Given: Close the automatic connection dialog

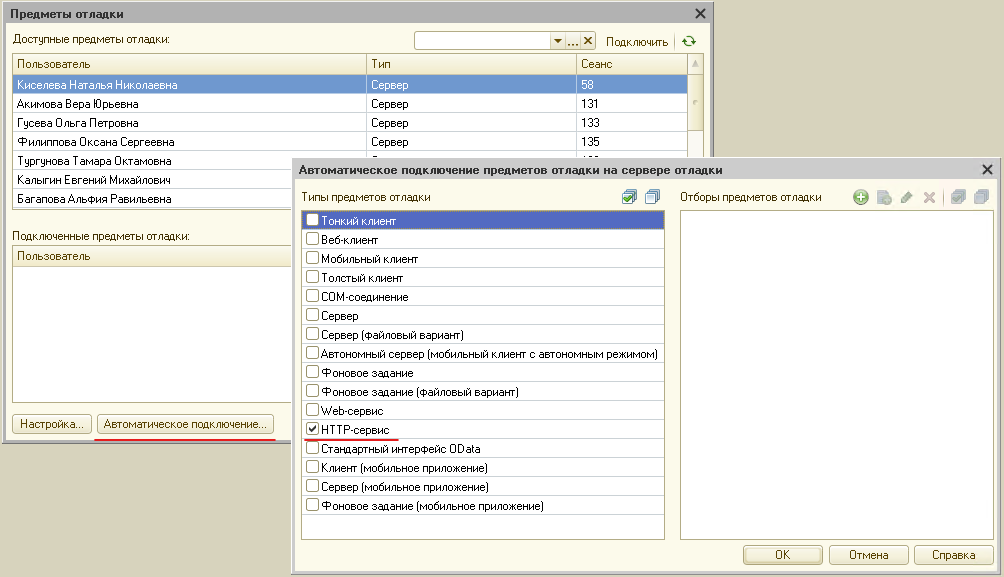Looking at the screenshot, I should tap(987, 170).
